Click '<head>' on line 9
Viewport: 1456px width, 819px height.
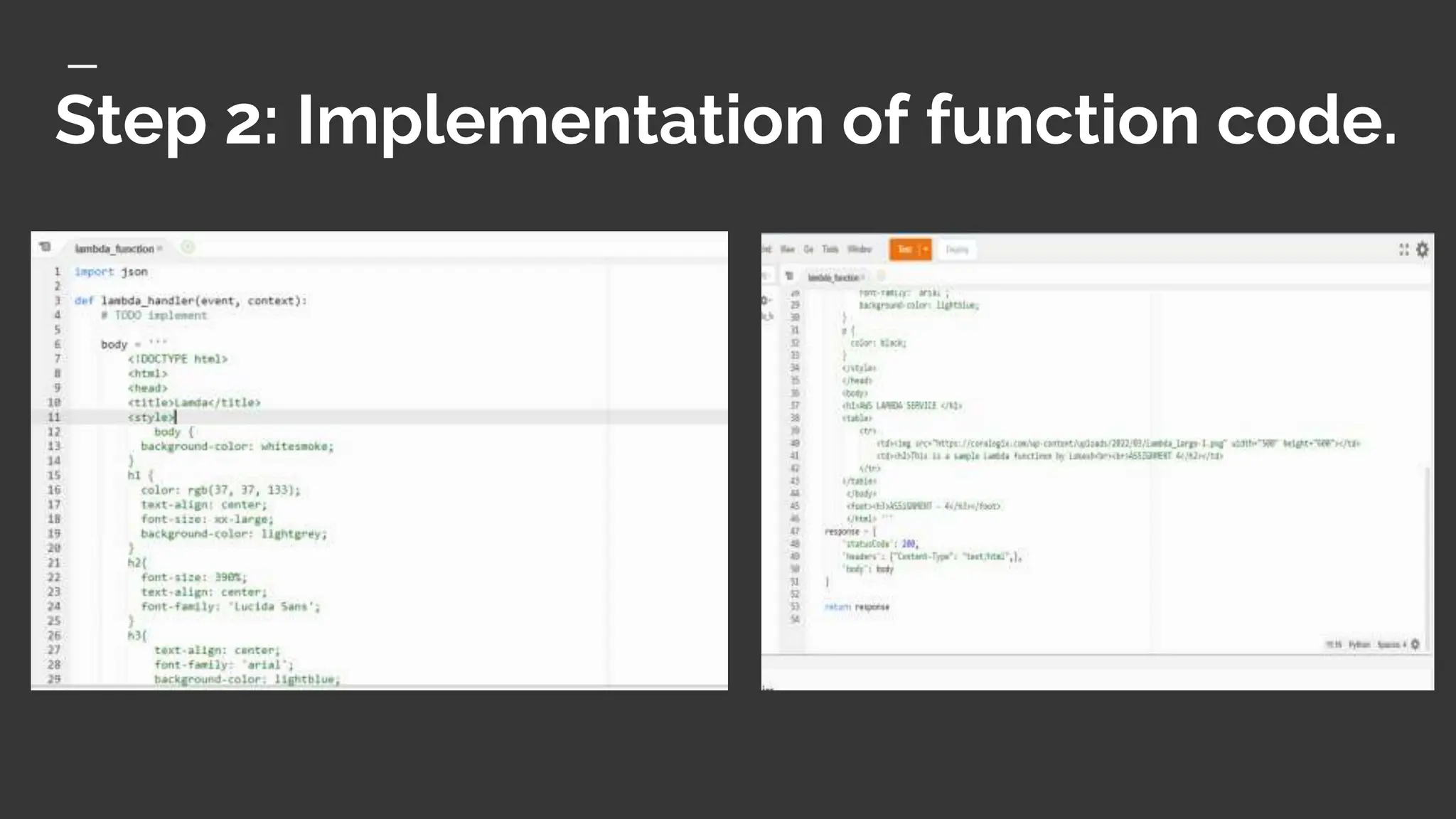point(148,388)
